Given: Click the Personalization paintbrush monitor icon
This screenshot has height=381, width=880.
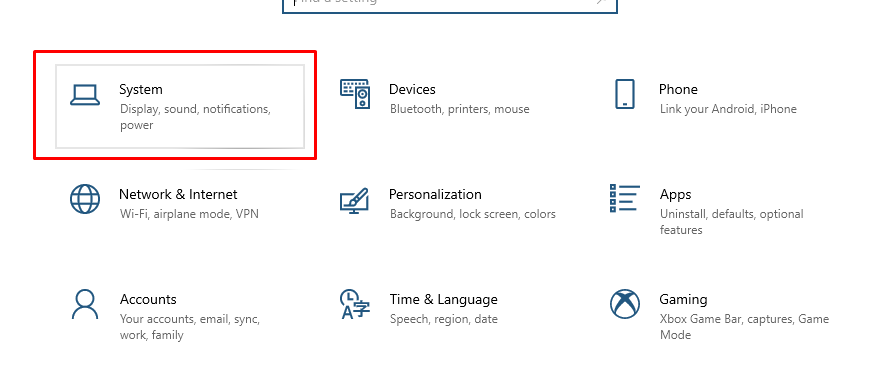Looking at the screenshot, I should [x=354, y=200].
